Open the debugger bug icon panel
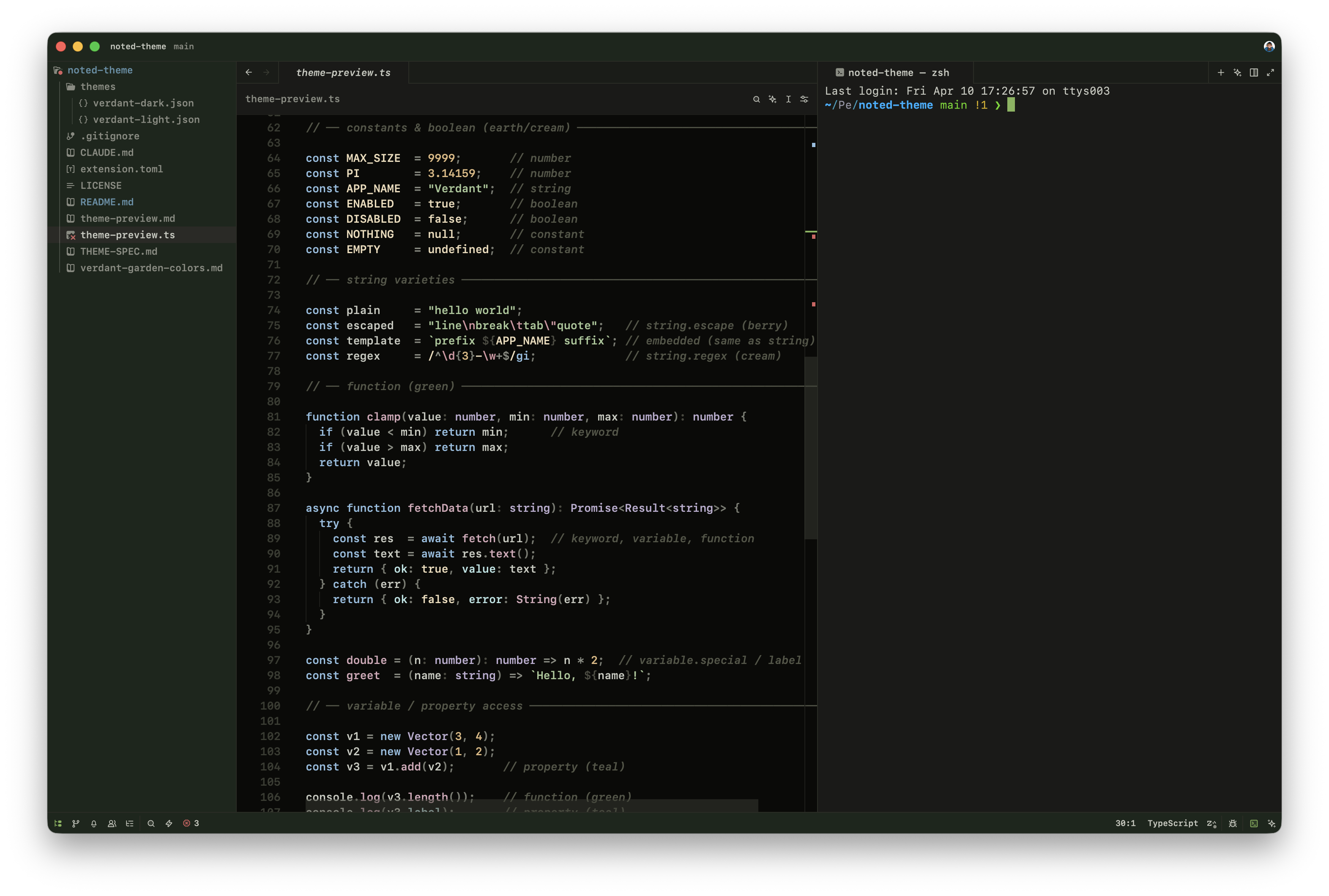 (x=1233, y=823)
